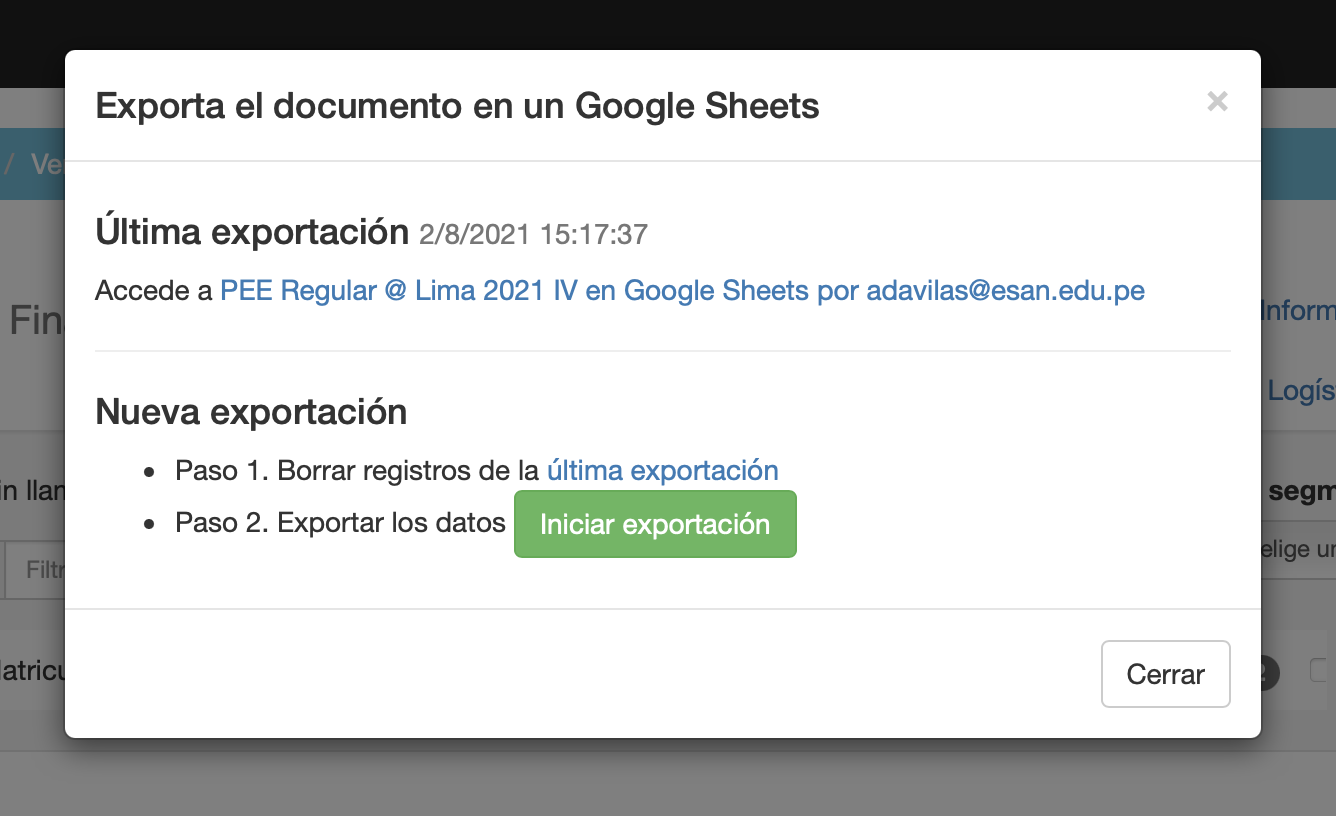The image size is (1336, 816).
Task: Open the Inform link in the background page
Action: 1298,310
